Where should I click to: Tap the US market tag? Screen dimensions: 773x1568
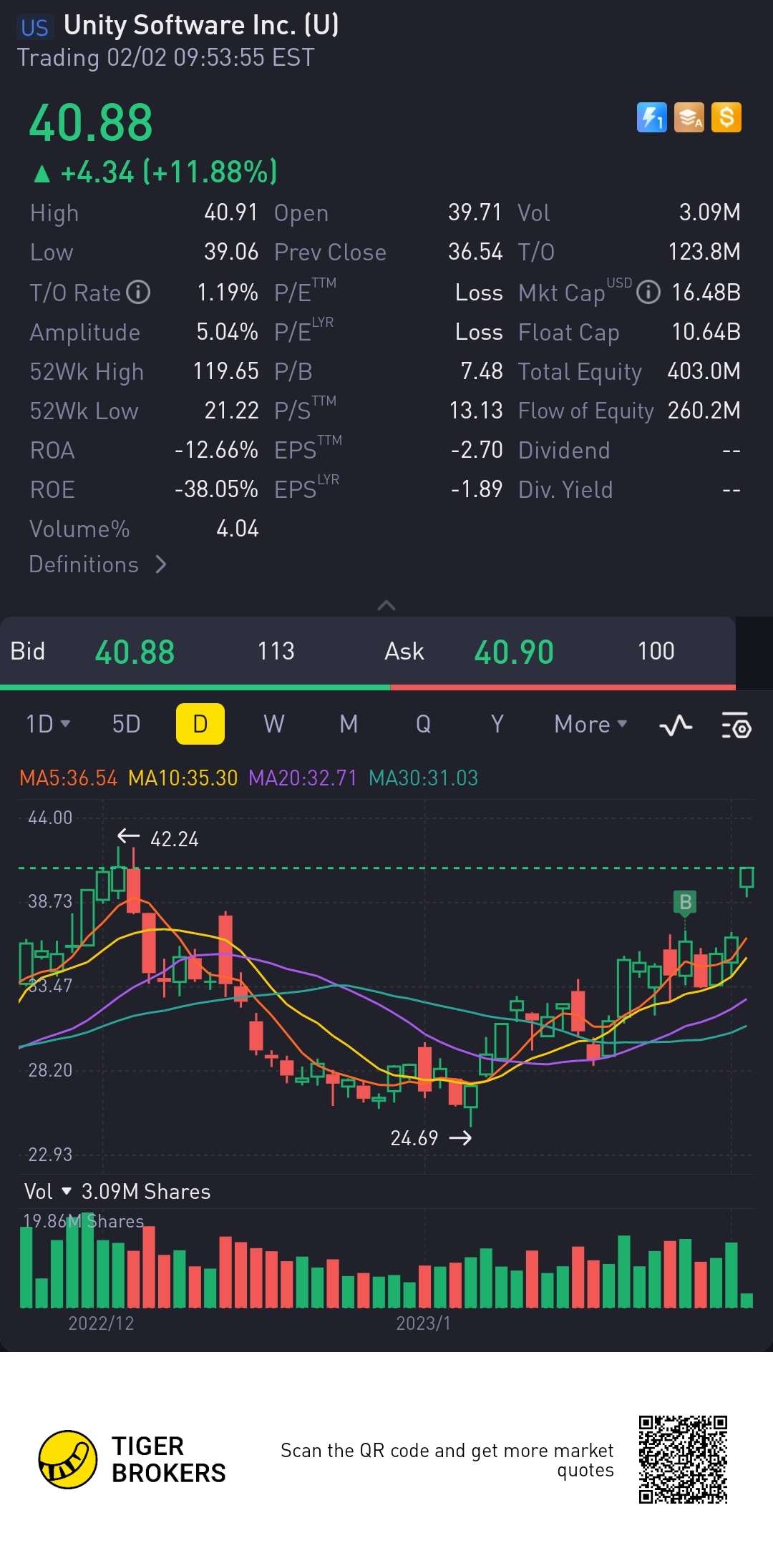coord(34,27)
